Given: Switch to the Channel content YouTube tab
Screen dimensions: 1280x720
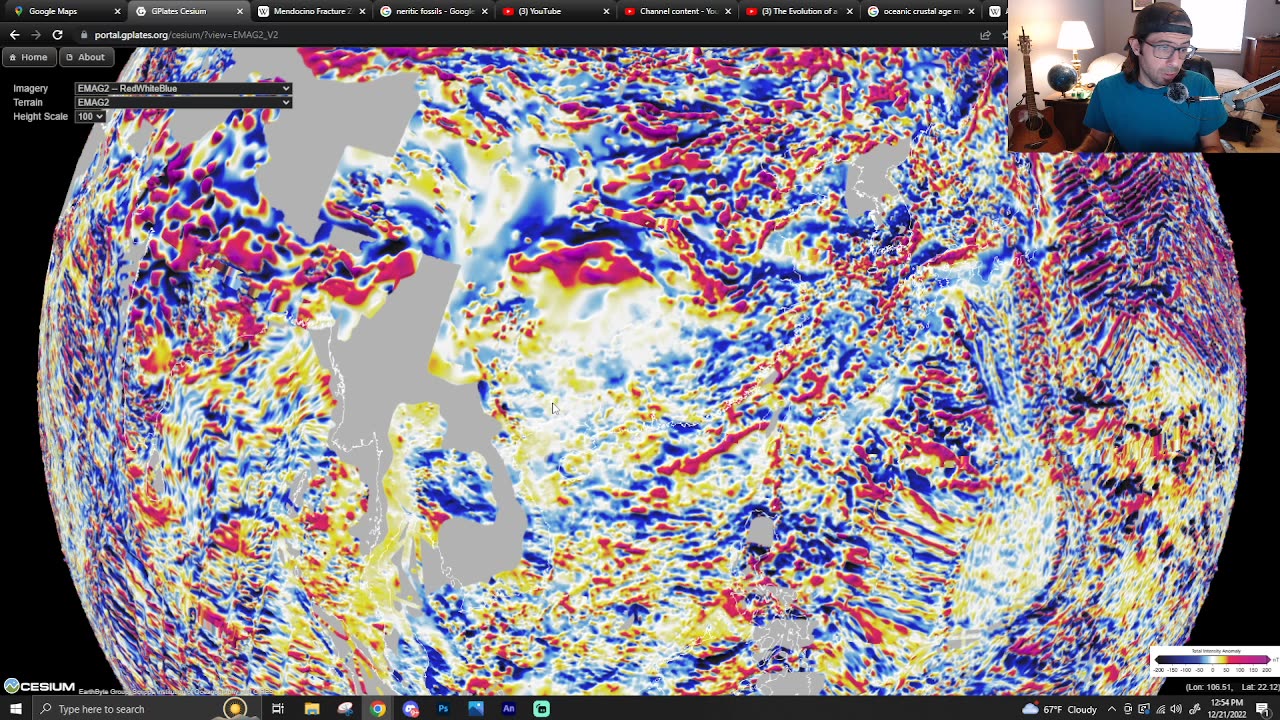Looking at the screenshot, I should pos(678,11).
